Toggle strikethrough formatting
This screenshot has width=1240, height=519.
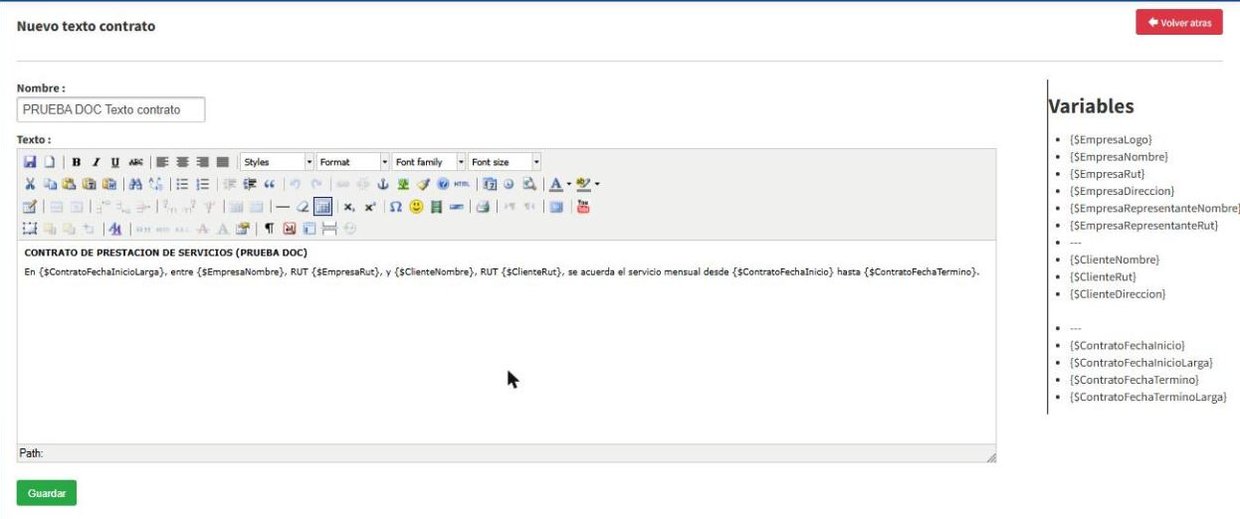(x=136, y=162)
